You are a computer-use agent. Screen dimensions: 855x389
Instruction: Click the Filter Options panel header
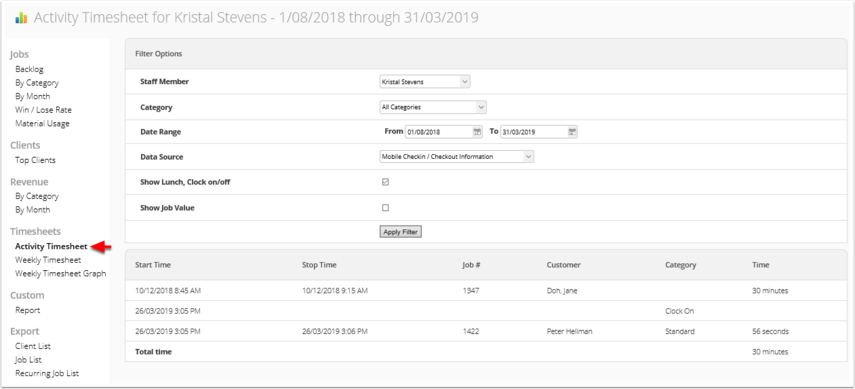(485, 54)
